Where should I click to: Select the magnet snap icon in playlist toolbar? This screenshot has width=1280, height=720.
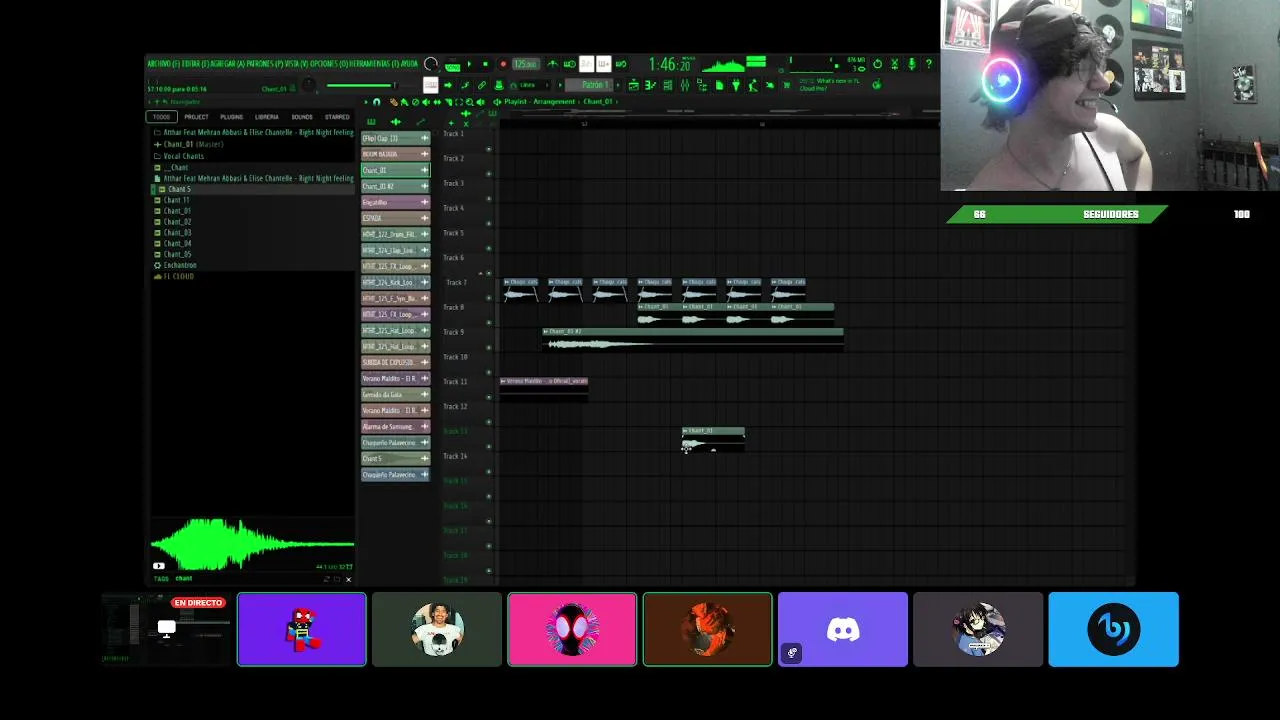(x=376, y=102)
